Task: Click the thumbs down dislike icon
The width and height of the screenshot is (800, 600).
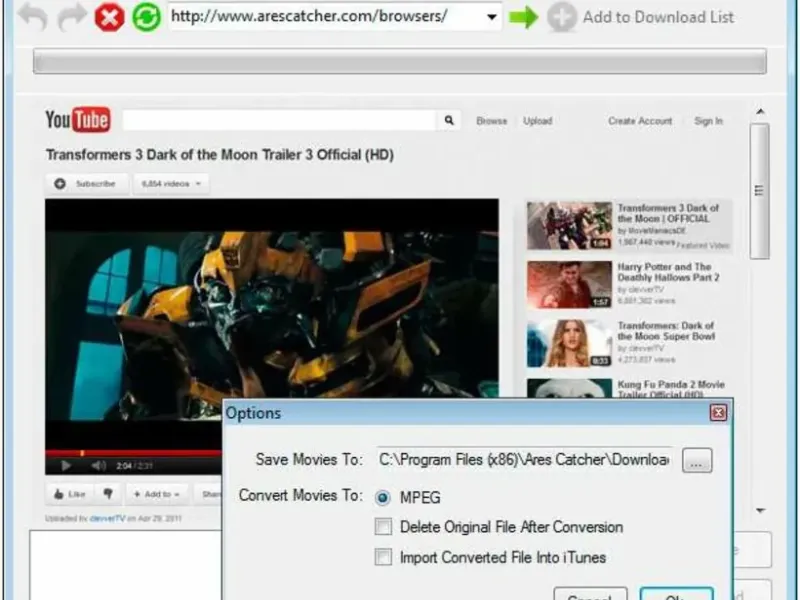Action: (108, 493)
